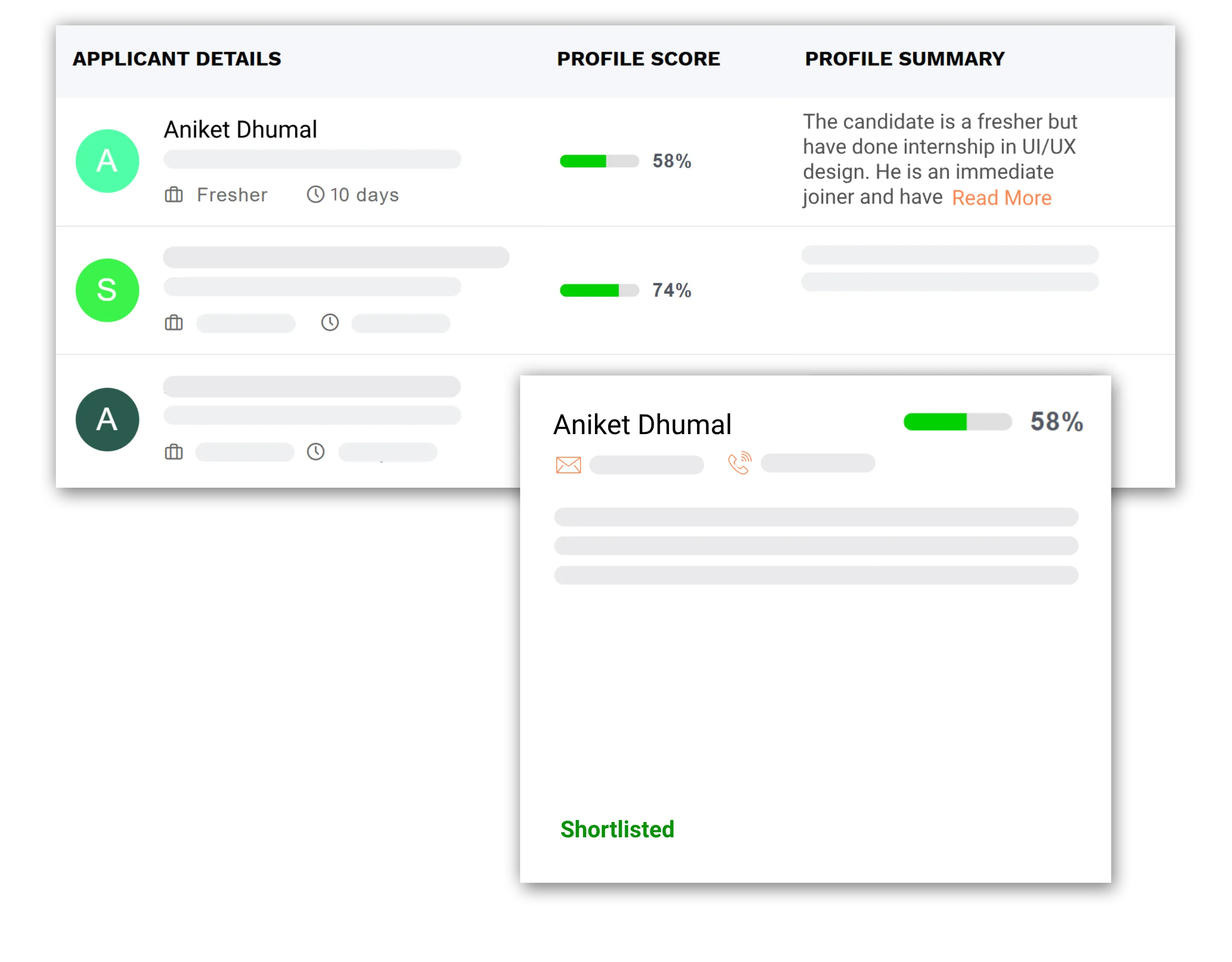Click the clock icon in the S applicant row

coord(330,322)
